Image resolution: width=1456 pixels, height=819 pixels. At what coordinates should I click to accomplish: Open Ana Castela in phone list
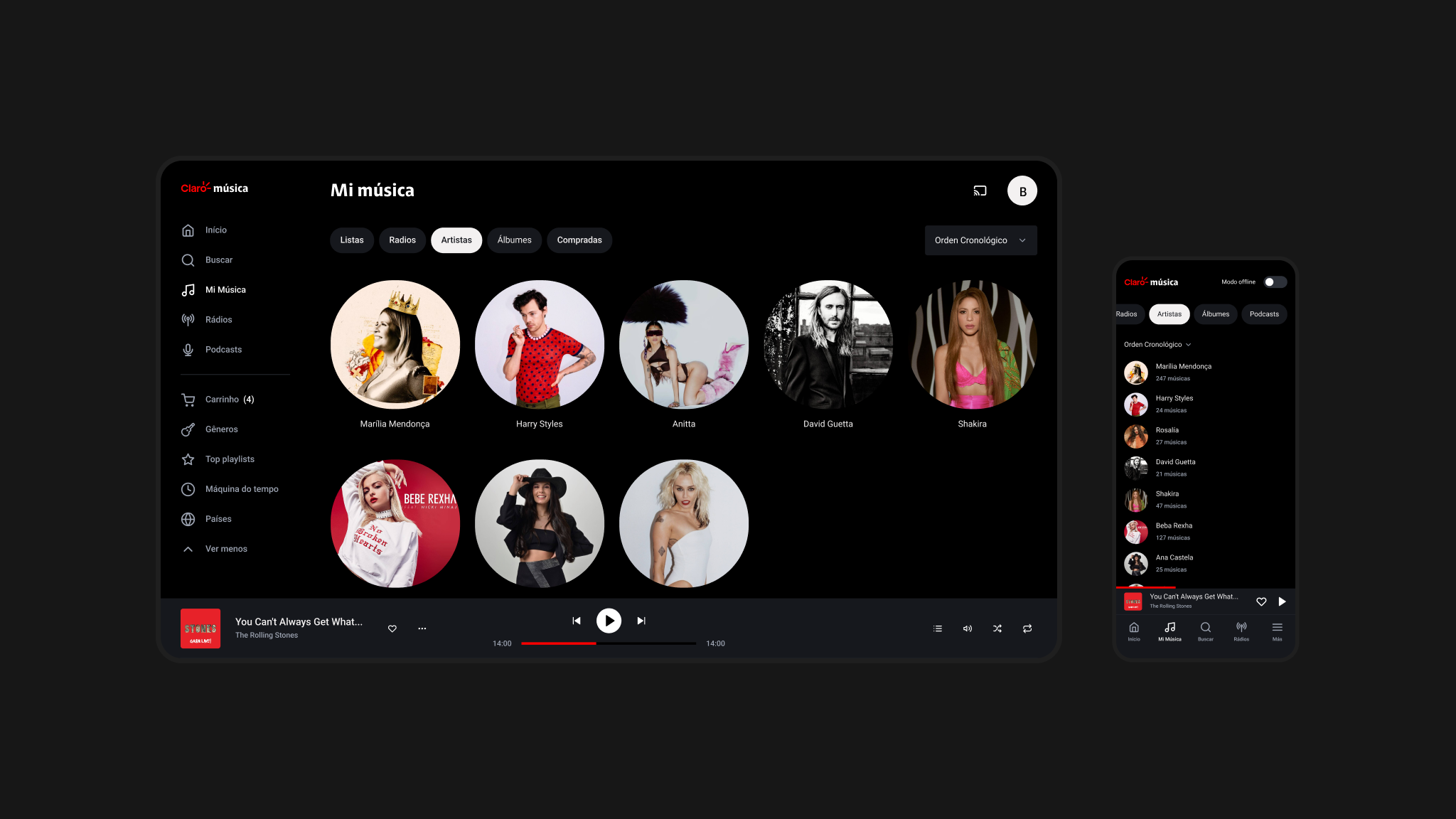[1206, 564]
